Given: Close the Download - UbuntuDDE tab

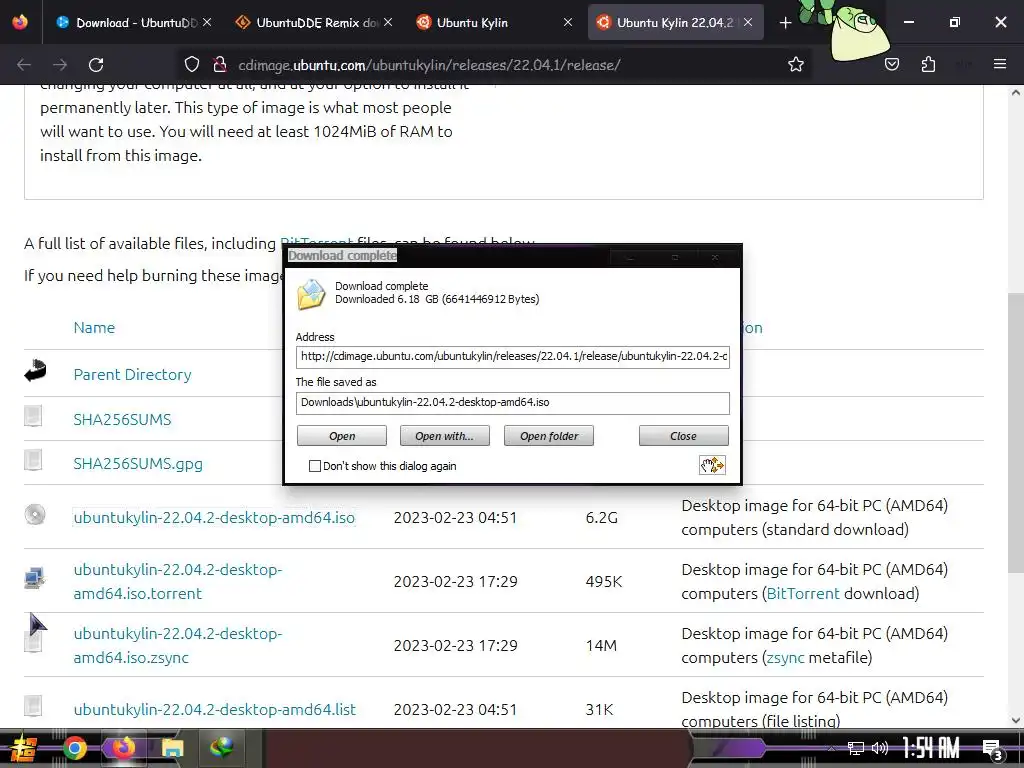Looking at the screenshot, I should pyautogui.click(x=207, y=22).
